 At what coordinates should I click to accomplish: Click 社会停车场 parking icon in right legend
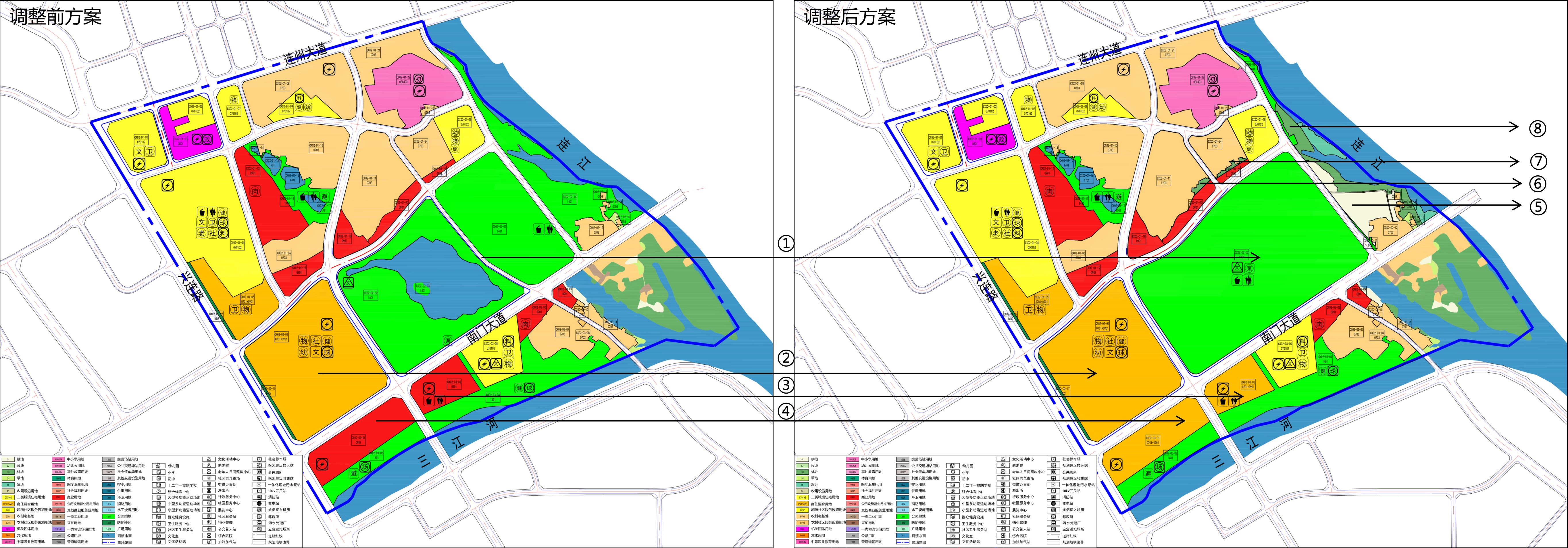[1054, 459]
